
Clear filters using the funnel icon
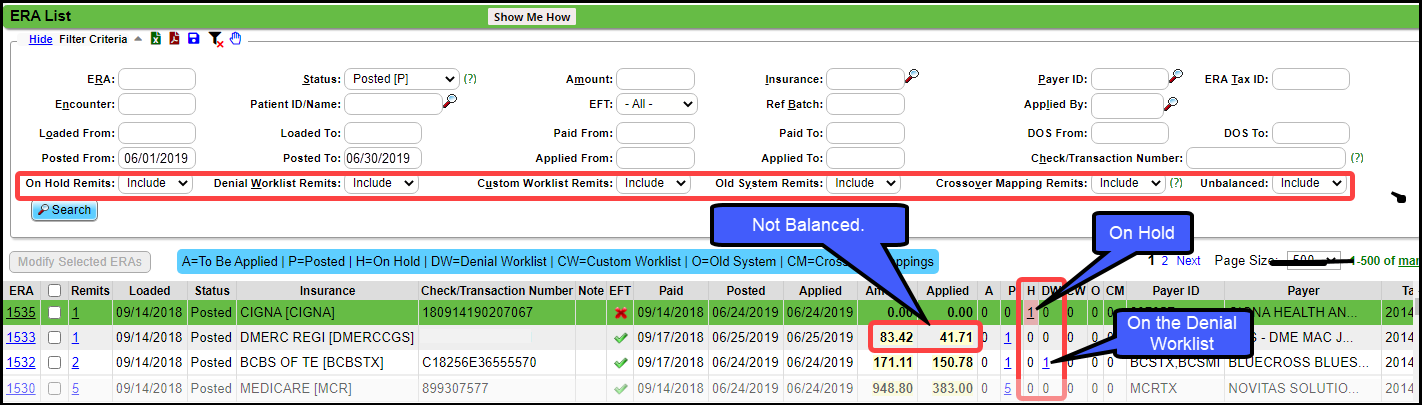click(215, 40)
